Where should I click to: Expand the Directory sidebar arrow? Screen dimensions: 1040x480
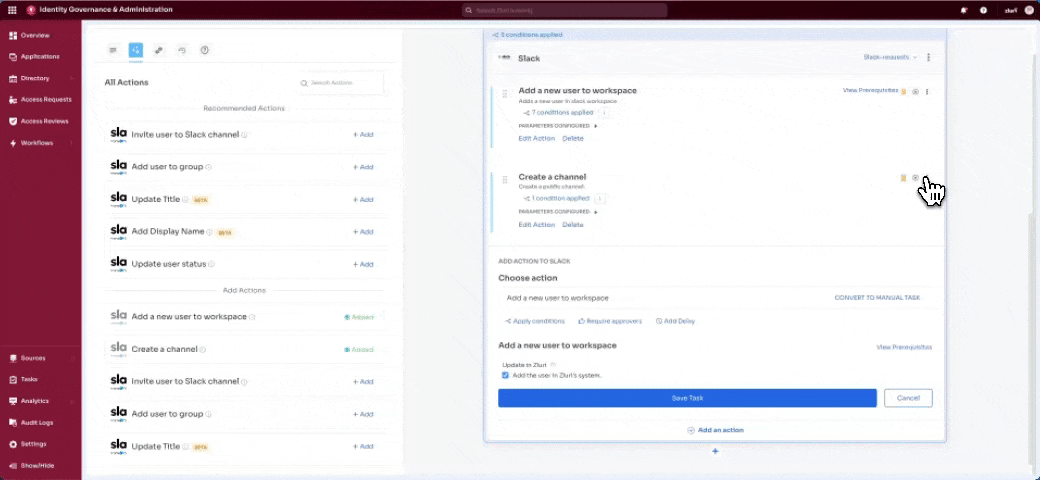pos(72,79)
